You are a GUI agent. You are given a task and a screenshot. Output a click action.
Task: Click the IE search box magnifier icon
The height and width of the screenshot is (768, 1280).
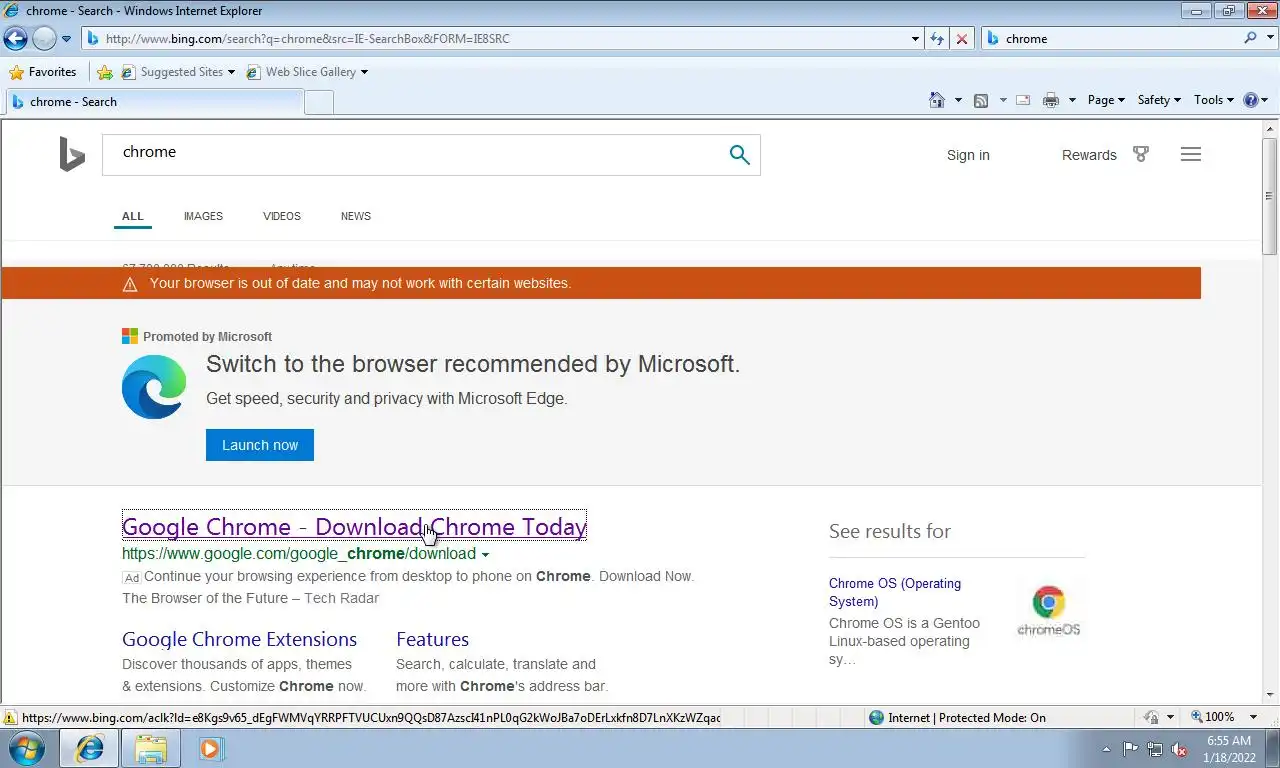1251,38
